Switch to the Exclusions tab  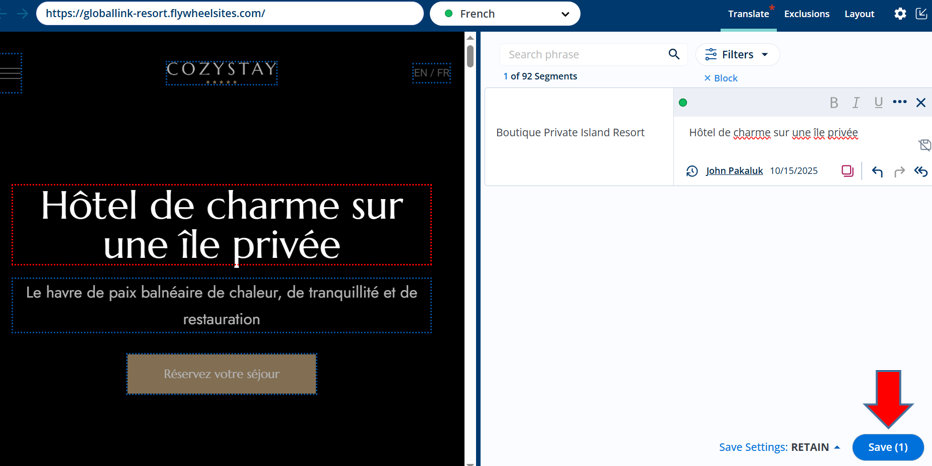click(806, 14)
